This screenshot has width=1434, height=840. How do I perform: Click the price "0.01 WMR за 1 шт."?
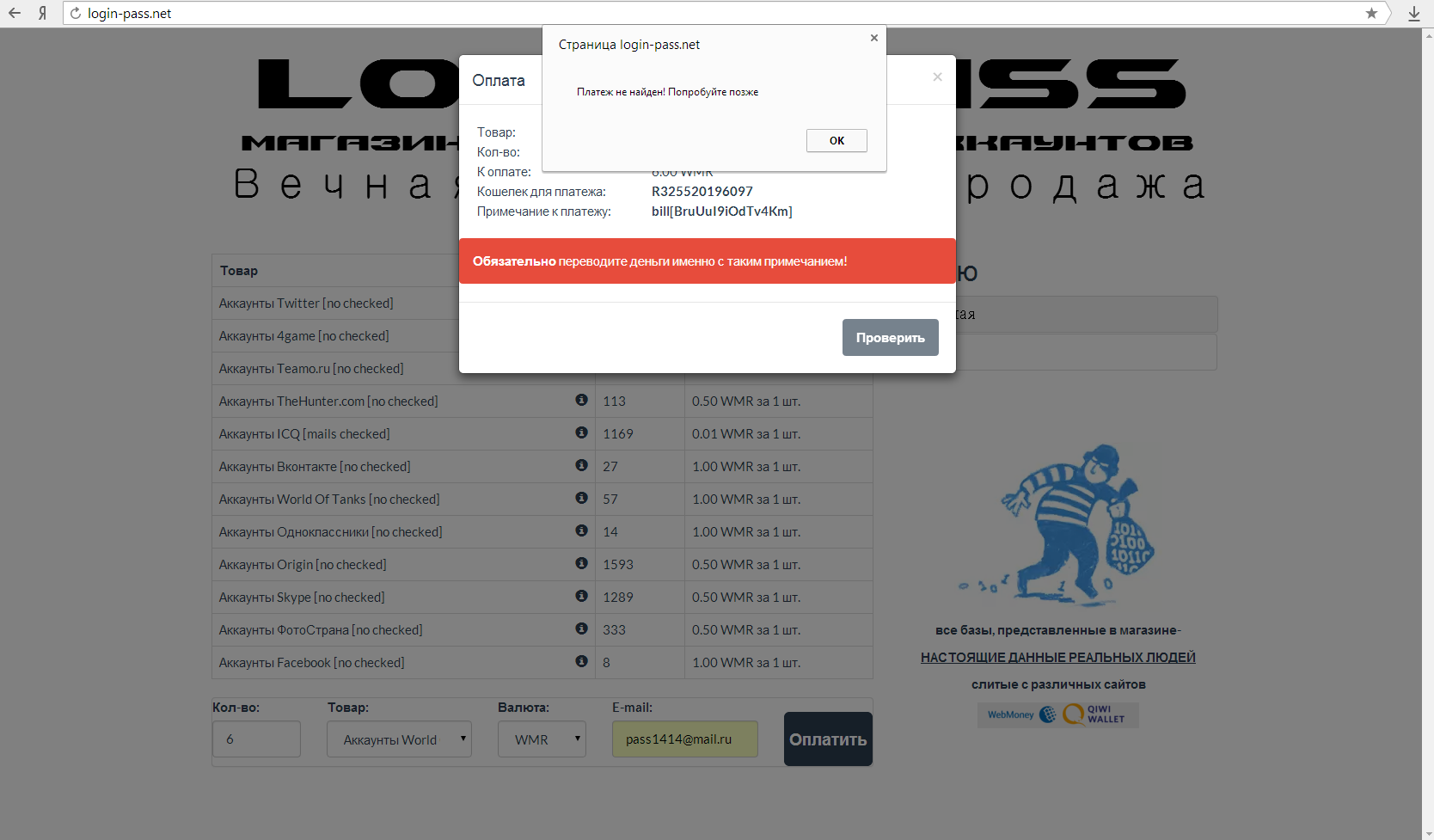click(746, 434)
